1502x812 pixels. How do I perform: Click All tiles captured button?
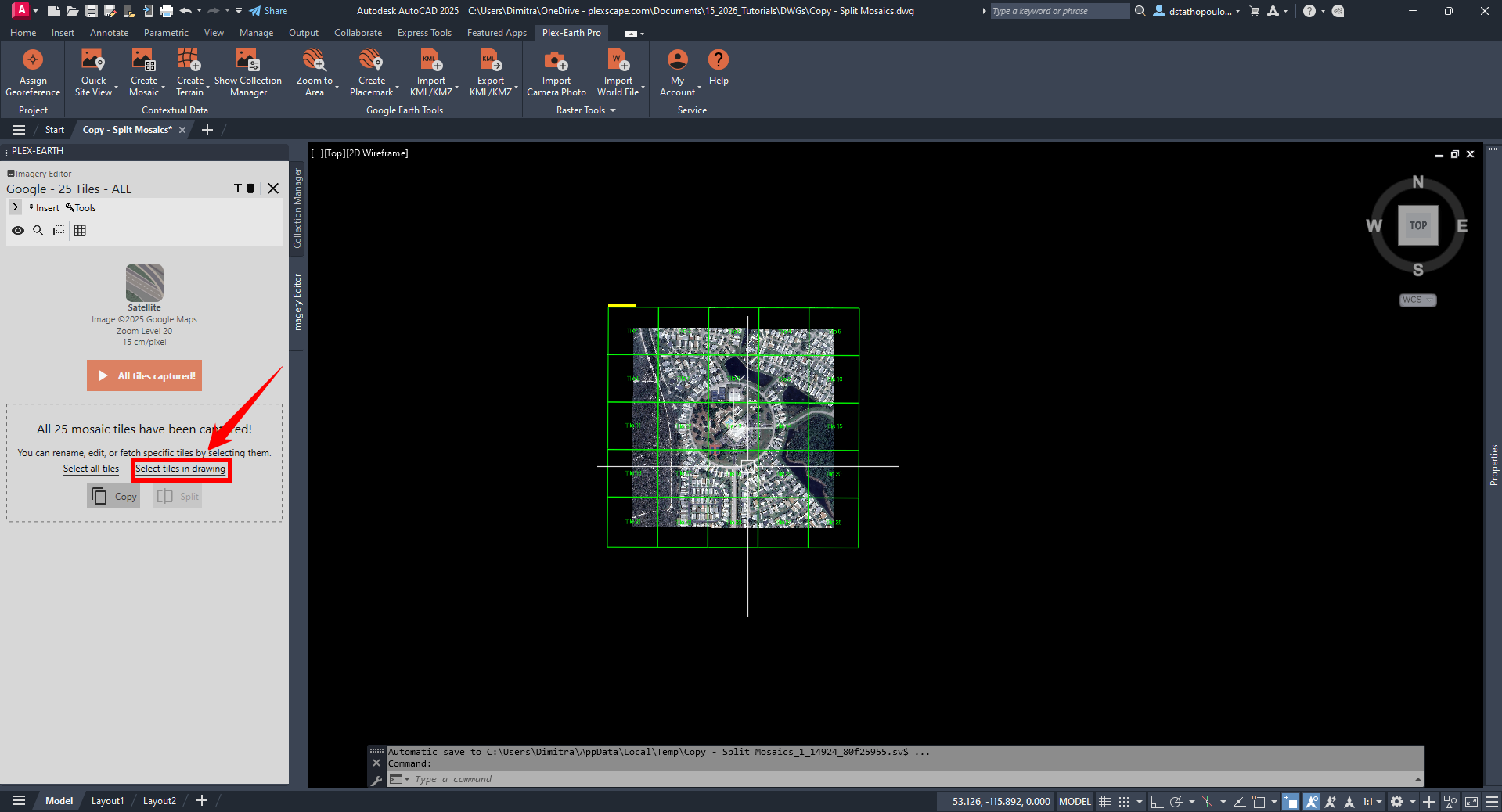[x=144, y=375]
